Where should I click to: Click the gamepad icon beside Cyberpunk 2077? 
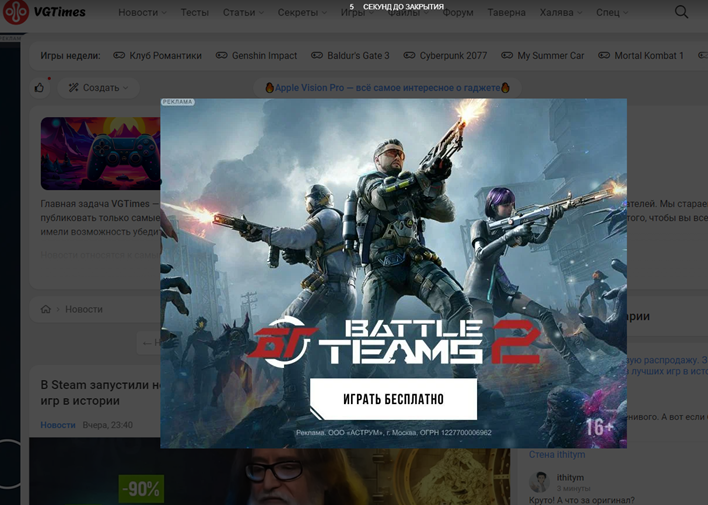pyautogui.click(x=409, y=56)
